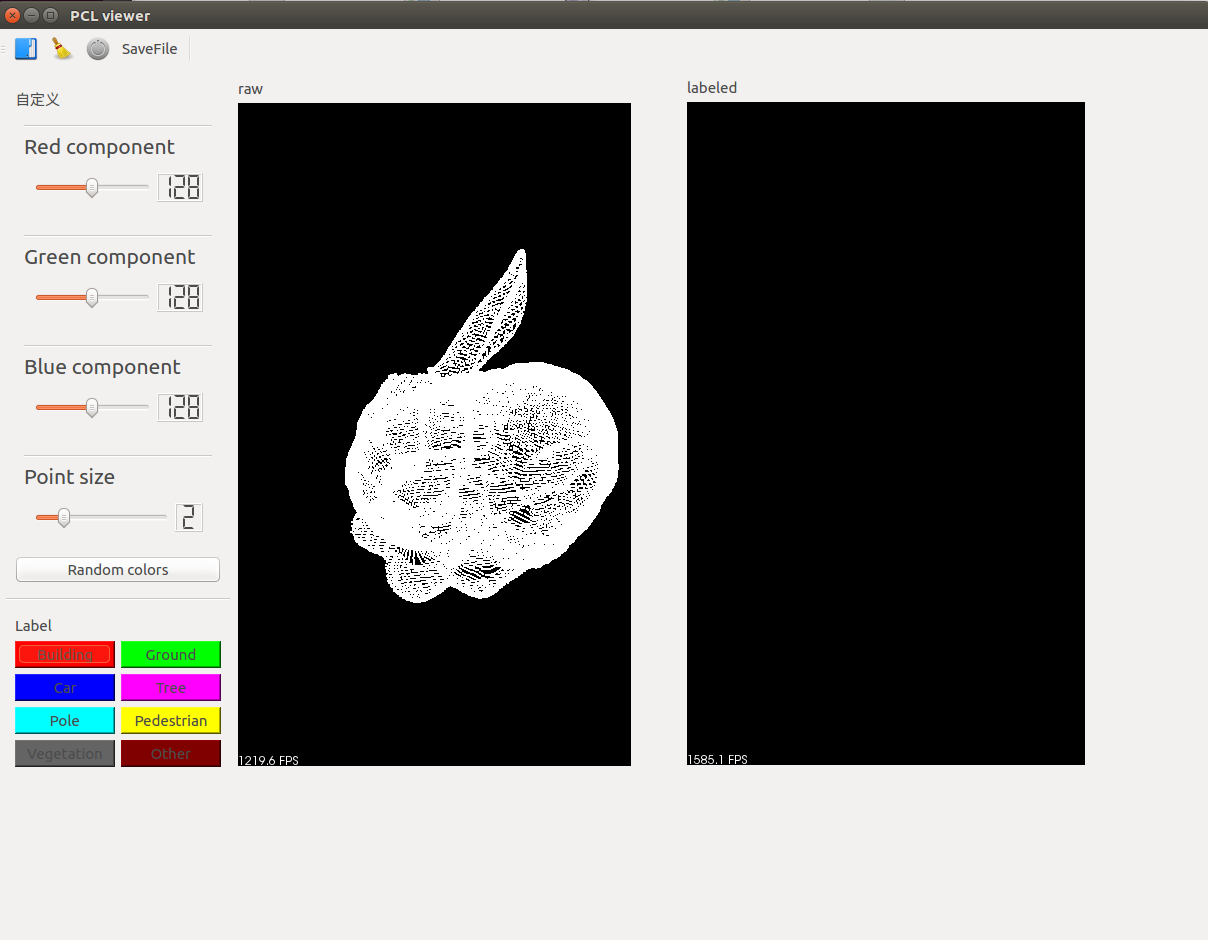Click the '自定义' panel title
The image size is (1208, 940).
tap(38, 99)
